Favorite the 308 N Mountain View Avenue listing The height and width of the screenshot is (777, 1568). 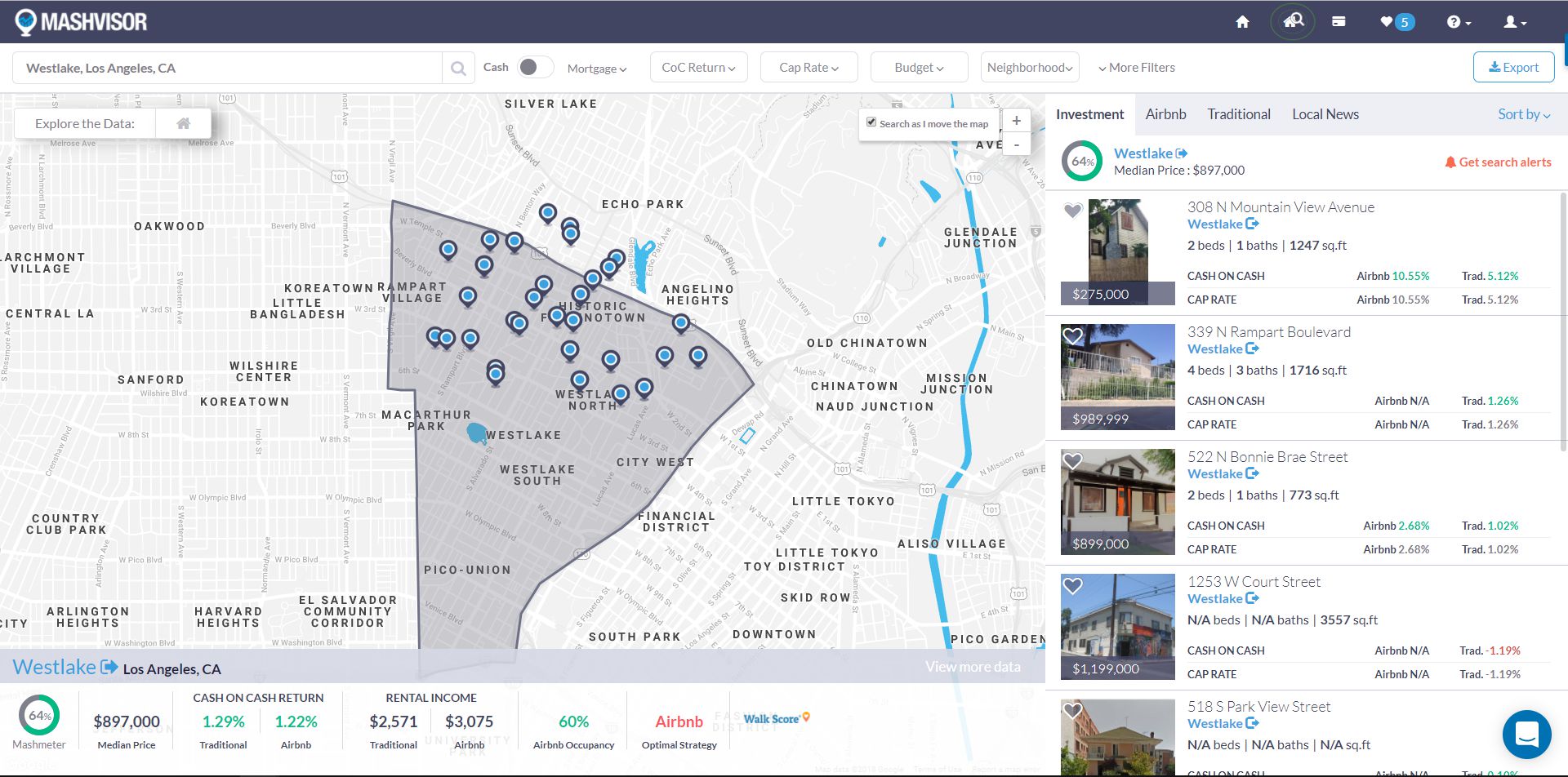click(1072, 211)
